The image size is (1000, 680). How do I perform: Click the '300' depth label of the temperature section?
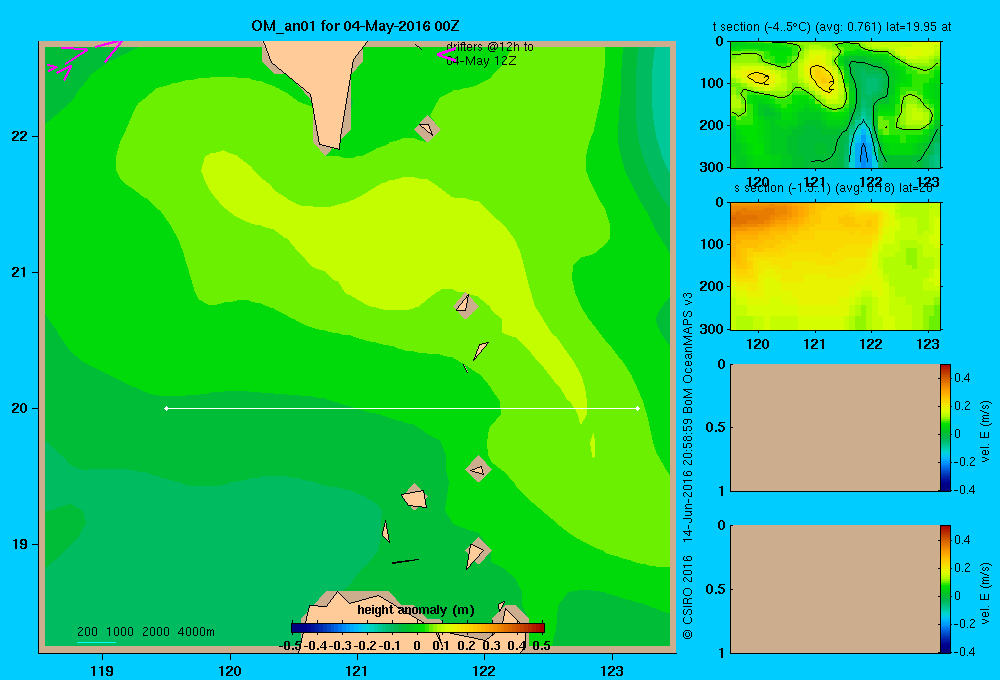point(711,167)
